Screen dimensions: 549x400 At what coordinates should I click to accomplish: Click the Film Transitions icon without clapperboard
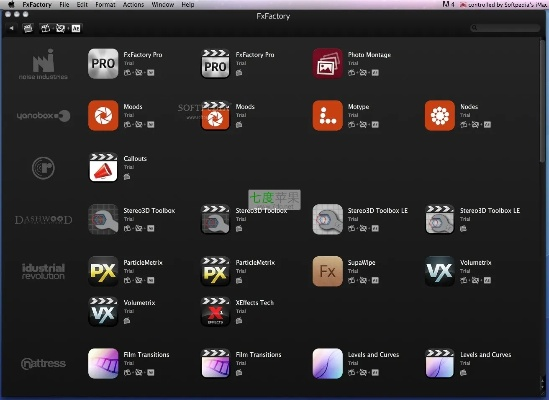point(103,364)
